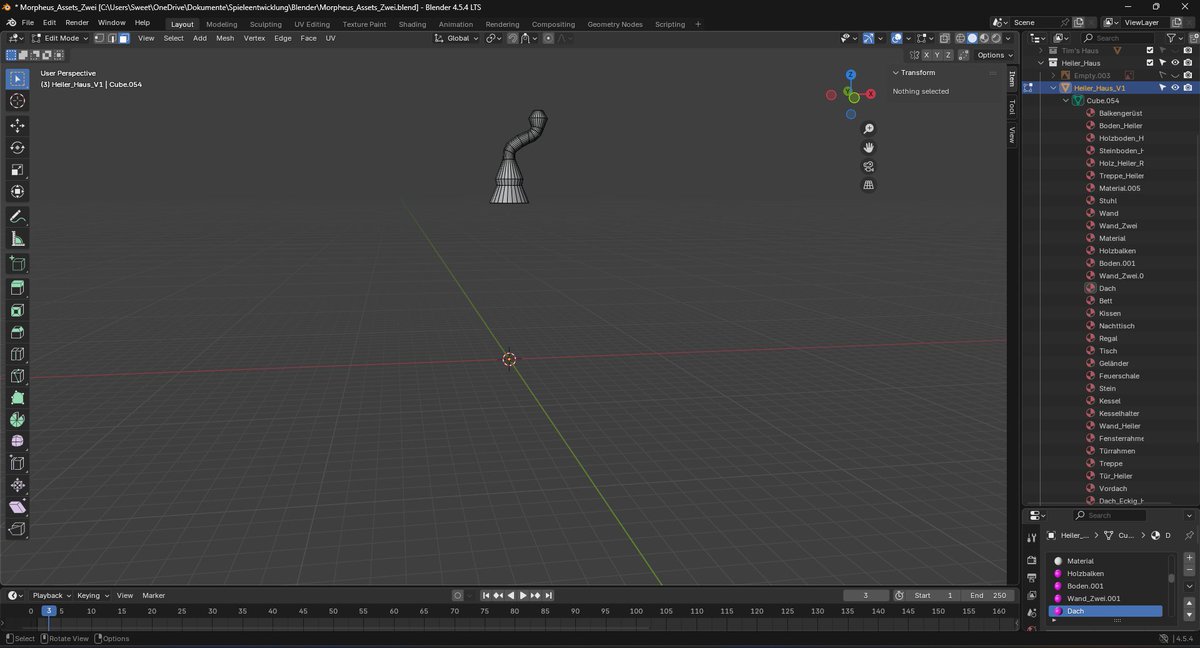
Task: Switch to the UV Editing workspace tab
Action: click(x=312, y=24)
